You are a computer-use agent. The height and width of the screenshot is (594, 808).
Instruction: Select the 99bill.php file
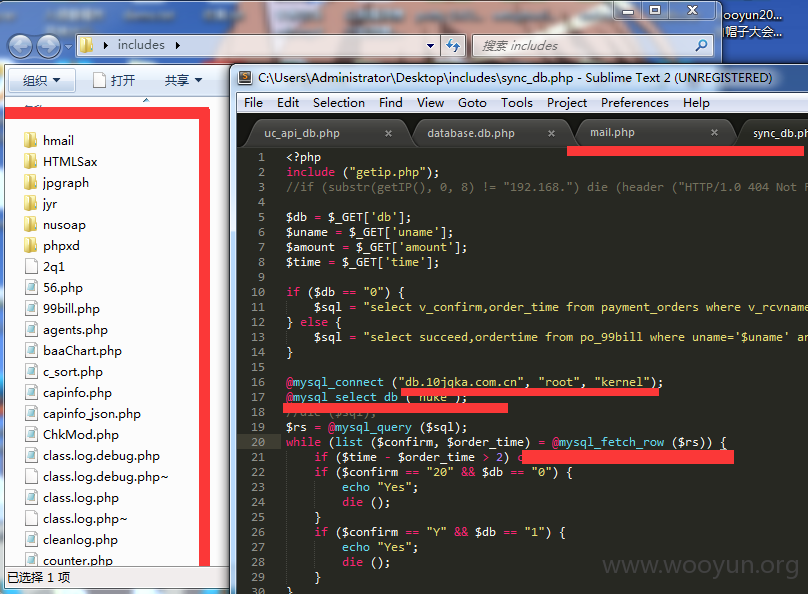(x=62, y=309)
